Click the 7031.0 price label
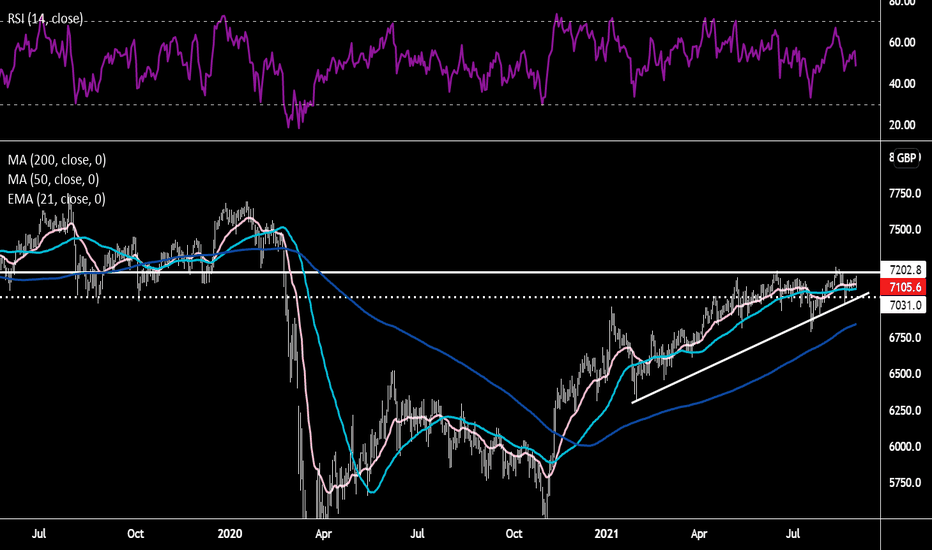932x550 pixels. [905, 306]
